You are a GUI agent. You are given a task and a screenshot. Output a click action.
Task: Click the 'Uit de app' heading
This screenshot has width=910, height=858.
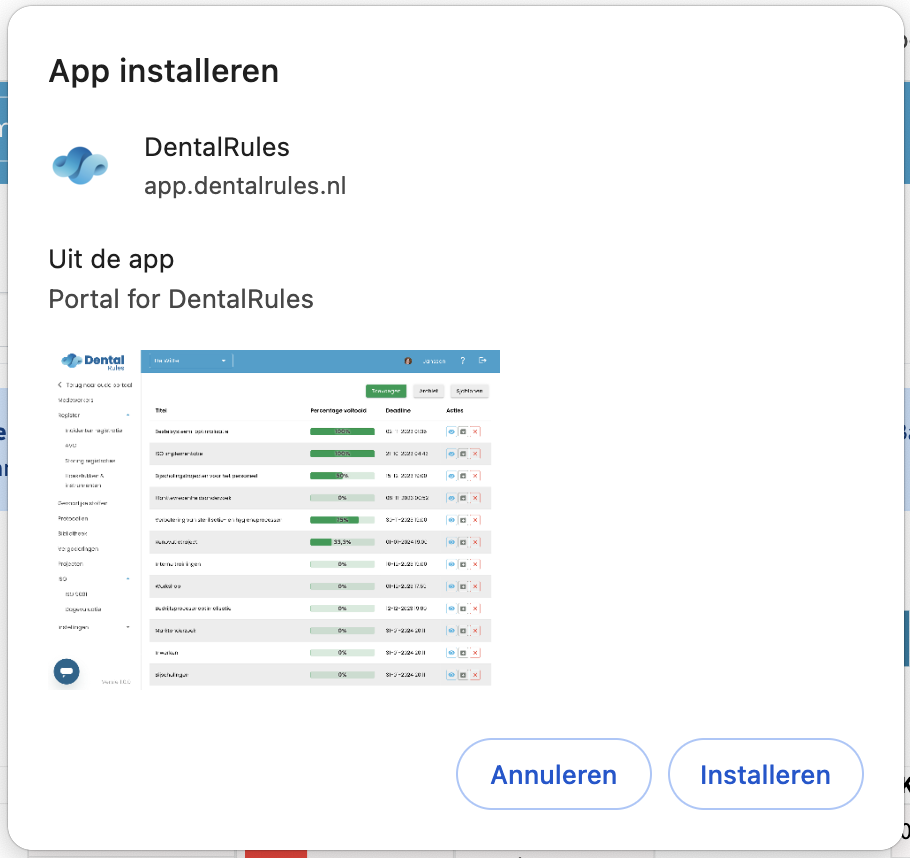click(x=111, y=259)
